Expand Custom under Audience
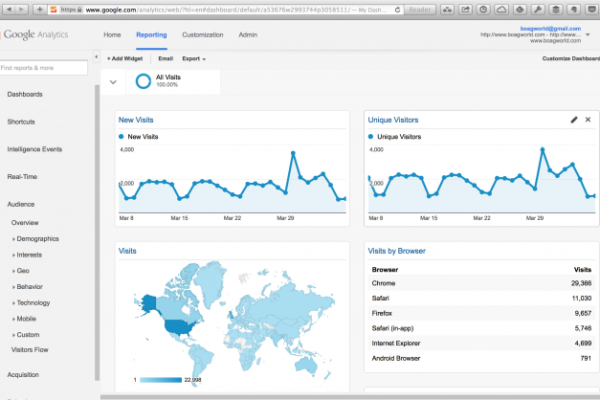Image resolution: width=600 pixels, height=400 pixels. coord(26,335)
